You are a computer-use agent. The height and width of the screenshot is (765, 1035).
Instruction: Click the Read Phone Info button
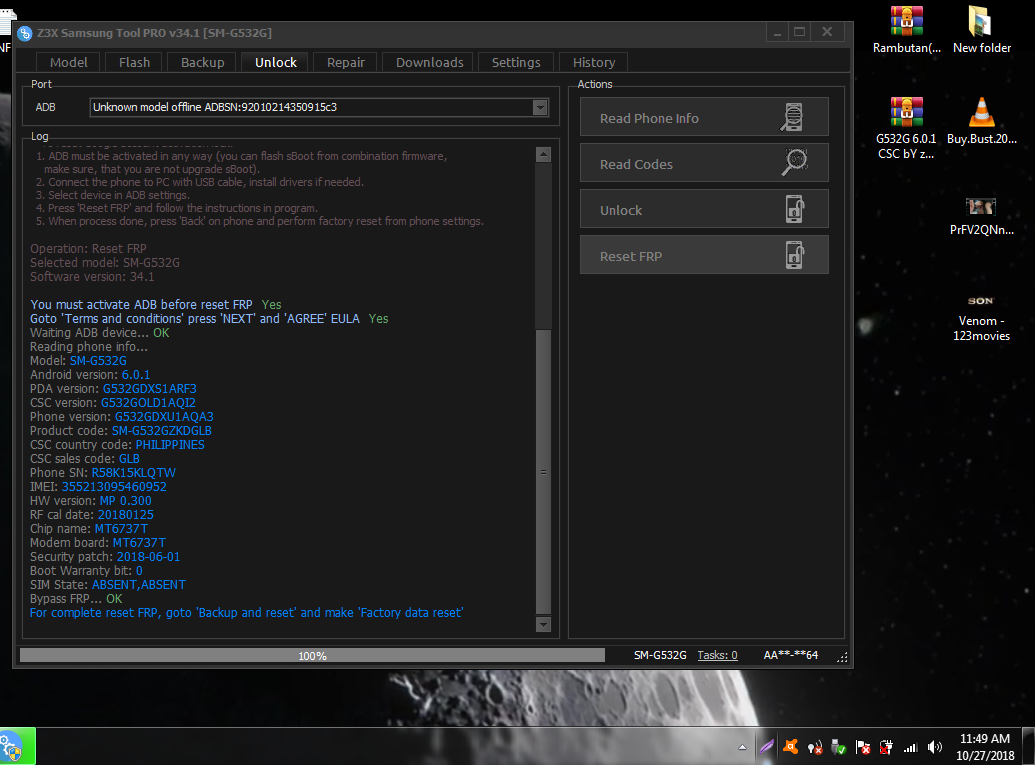[704, 117]
